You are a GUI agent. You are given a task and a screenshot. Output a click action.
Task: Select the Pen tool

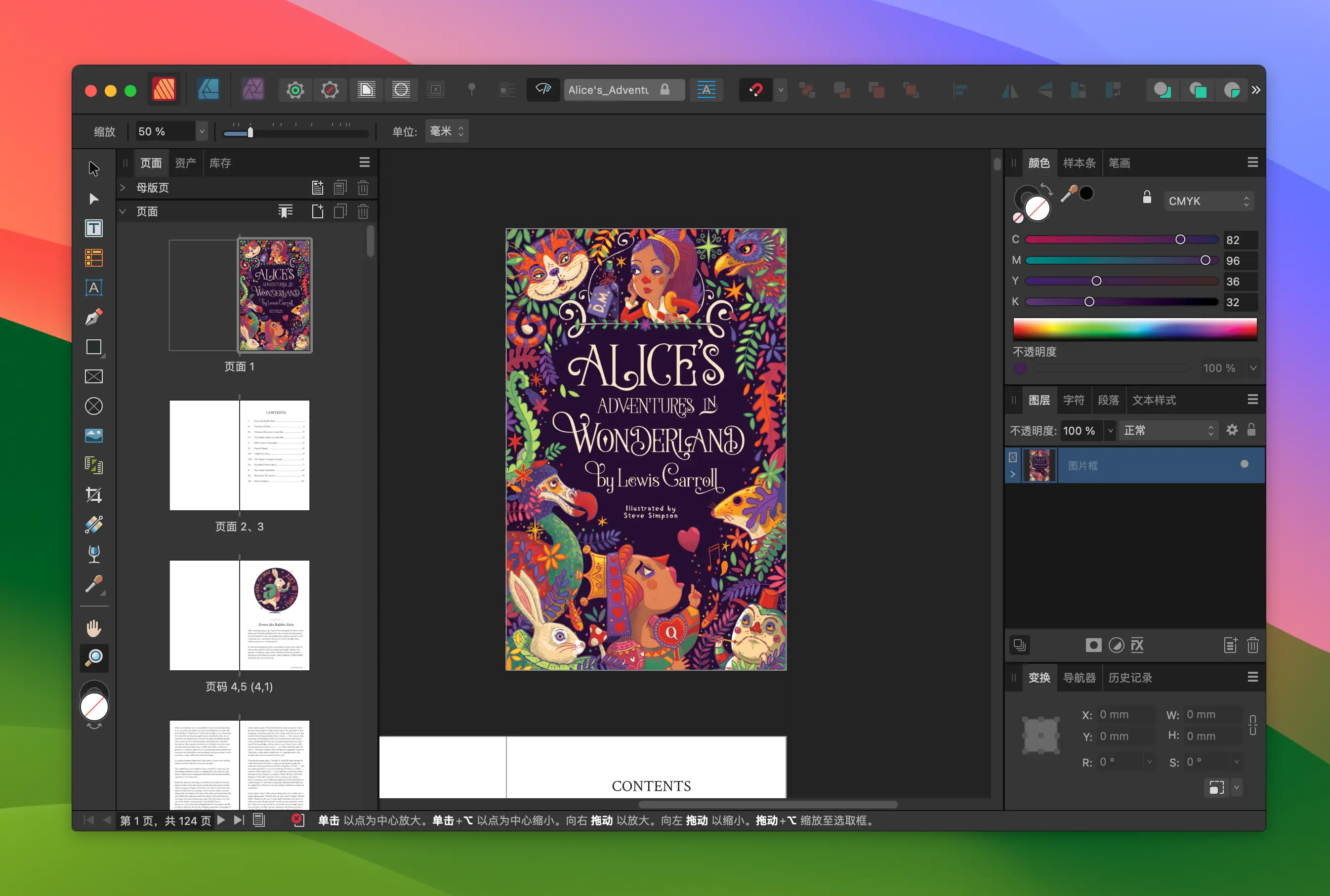[94, 318]
